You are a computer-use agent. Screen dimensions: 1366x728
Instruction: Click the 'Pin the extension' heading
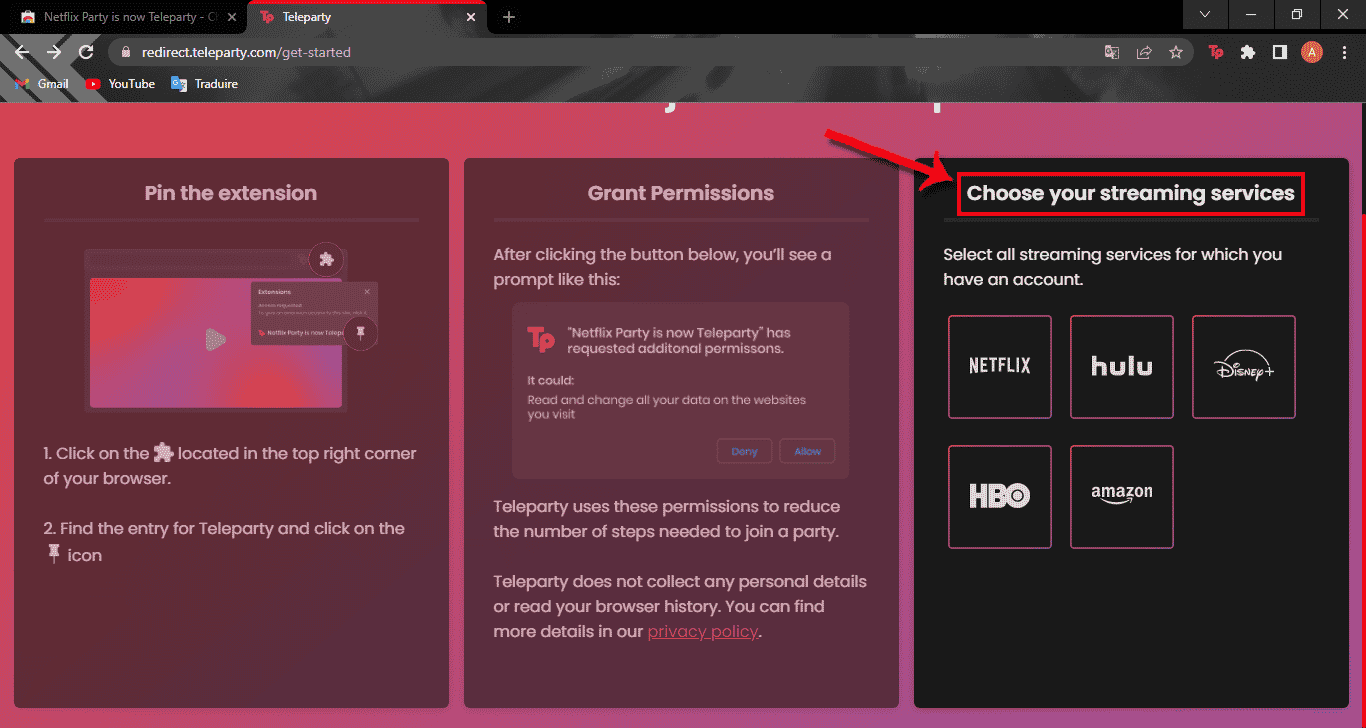pyautogui.click(x=231, y=193)
